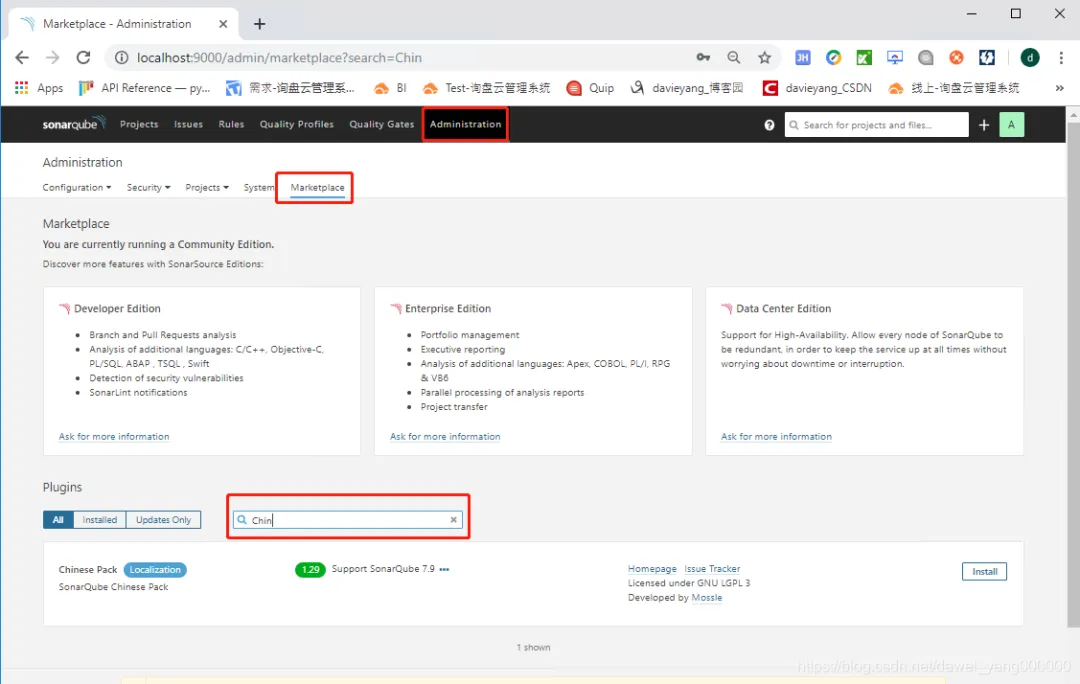Screen dimensions: 1080x684
Task: Open the Quip bookmark
Action: pos(590,88)
